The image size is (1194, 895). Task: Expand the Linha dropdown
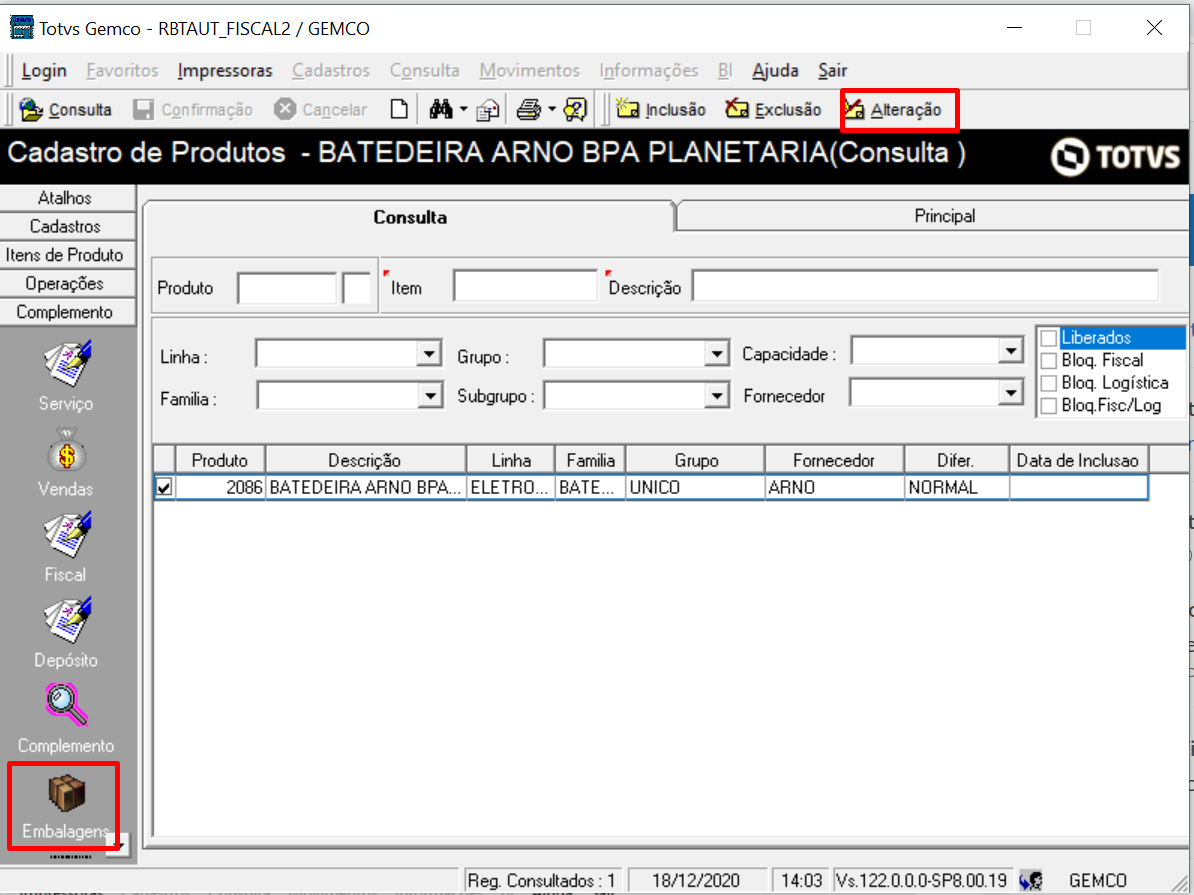click(x=429, y=354)
